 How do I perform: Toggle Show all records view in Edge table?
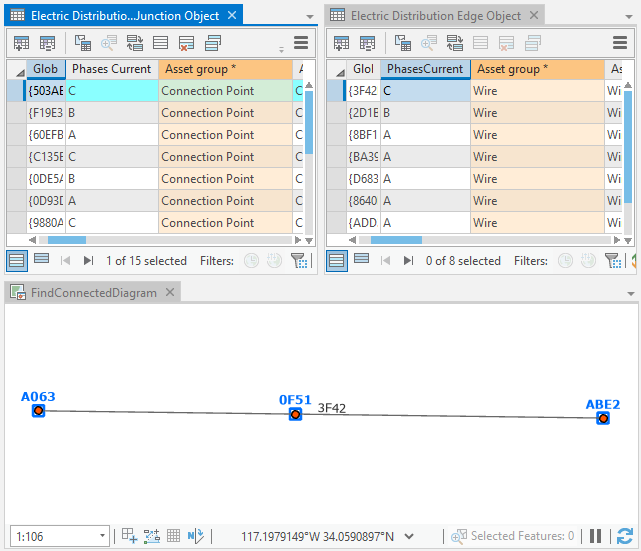pyautogui.click(x=337, y=260)
